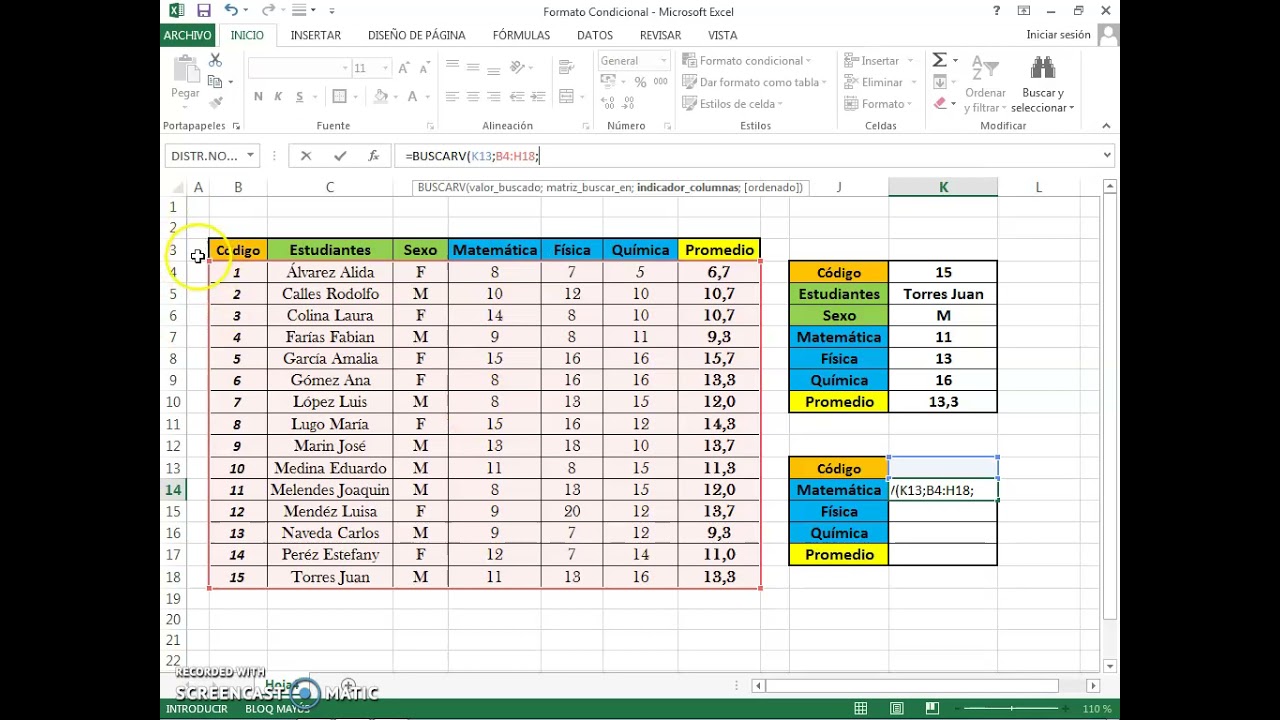Click the merge and center icon
The height and width of the screenshot is (720, 1280).
tap(566, 97)
